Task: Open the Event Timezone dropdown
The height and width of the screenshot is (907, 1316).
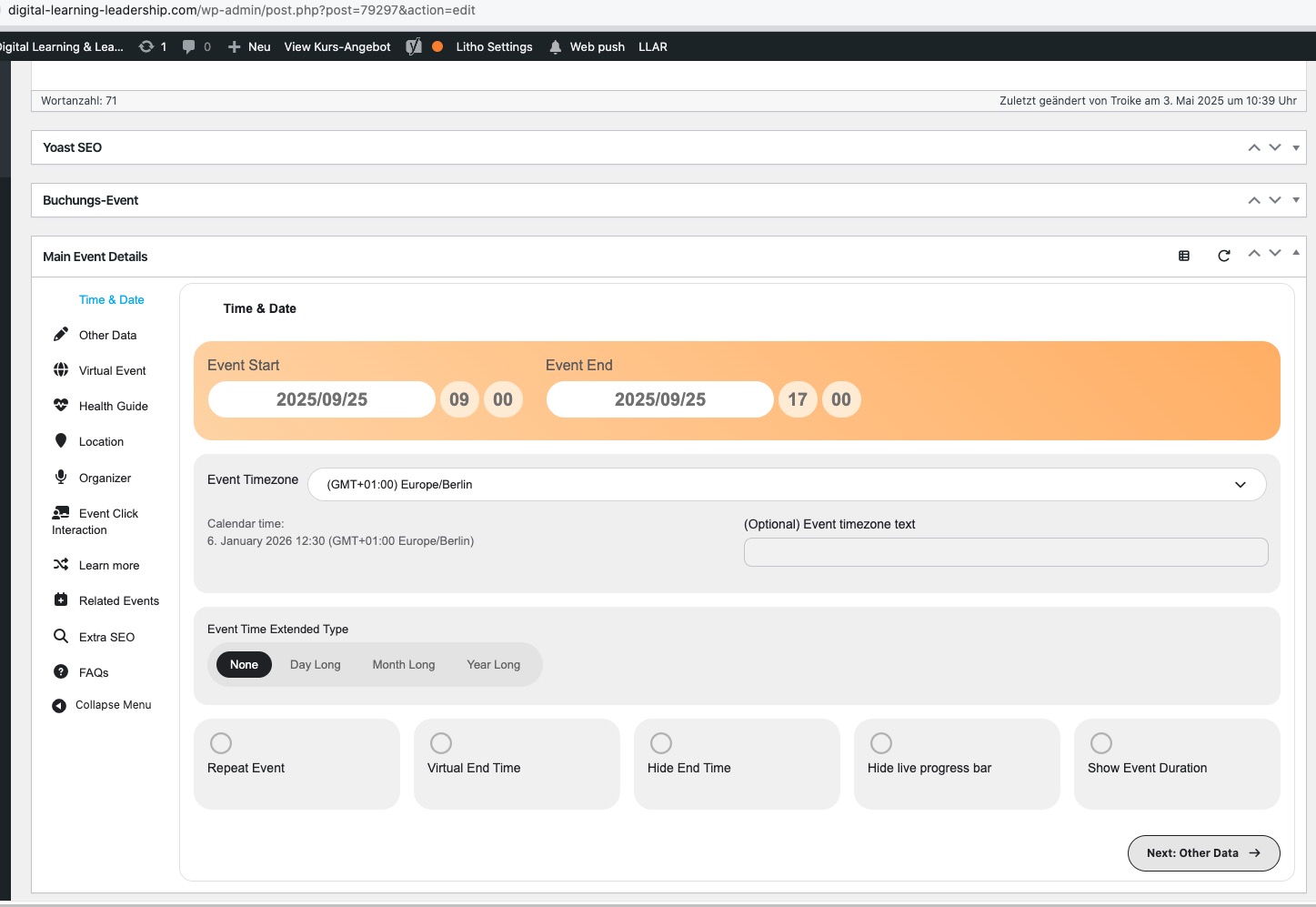Action: point(787,485)
